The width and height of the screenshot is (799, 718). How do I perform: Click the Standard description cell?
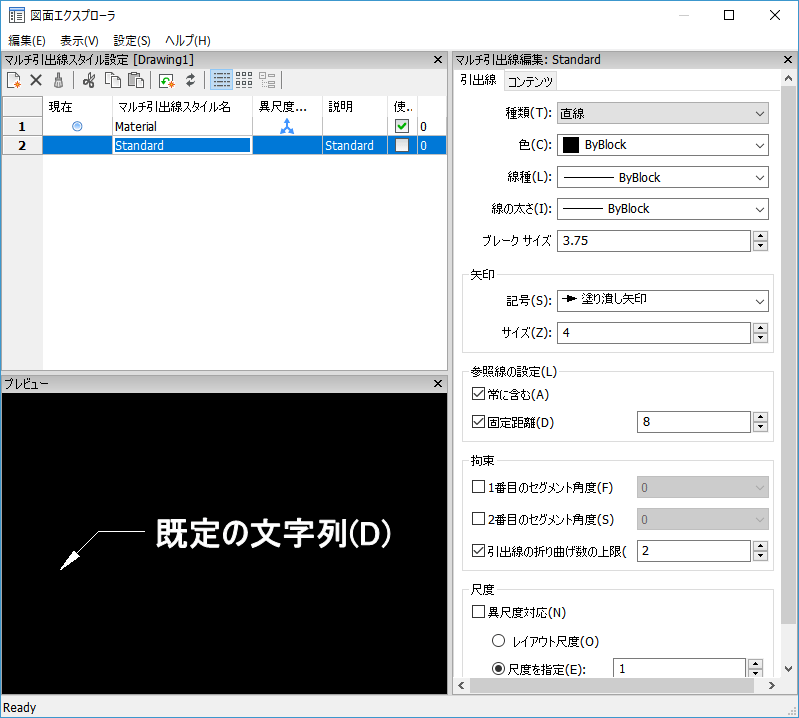355,145
